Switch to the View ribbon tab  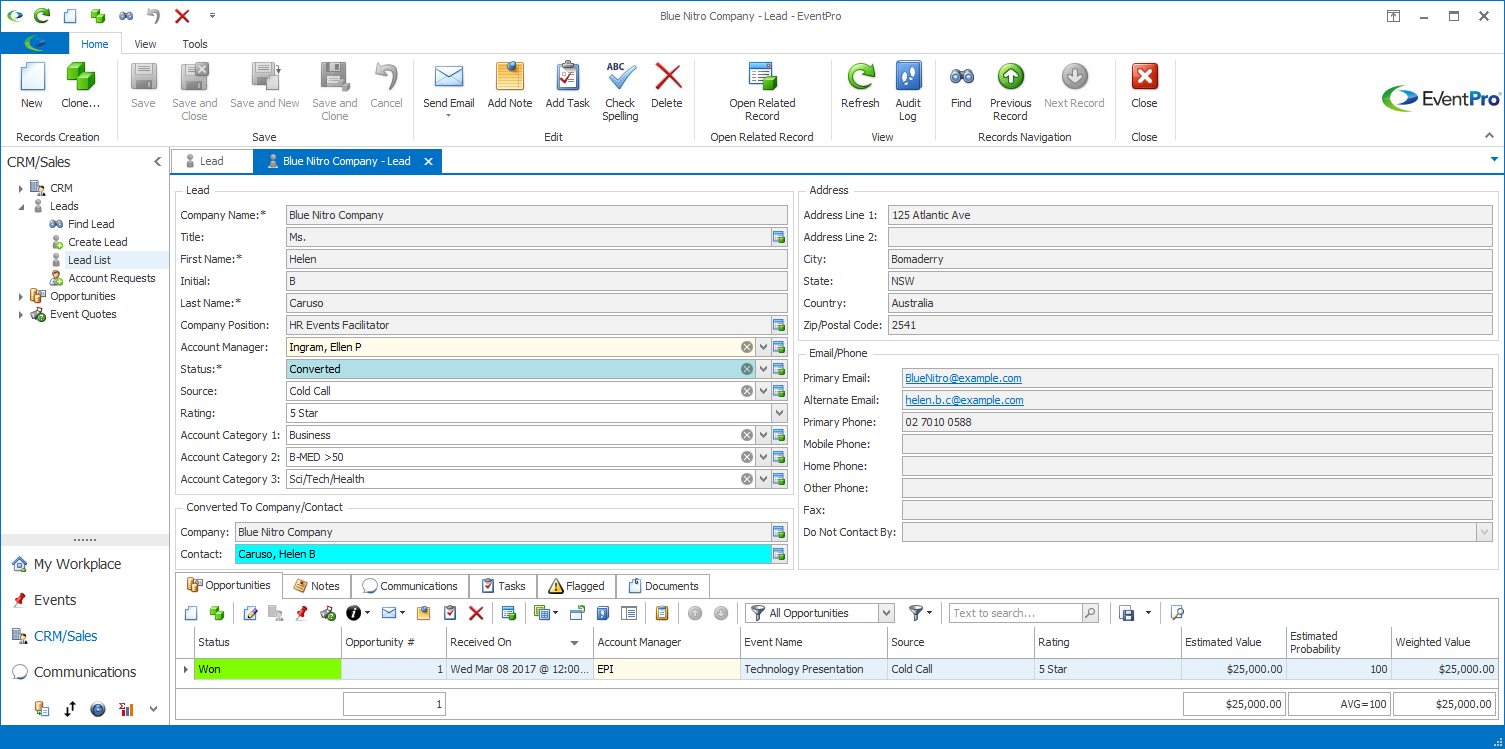pyautogui.click(x=145, y=44)
